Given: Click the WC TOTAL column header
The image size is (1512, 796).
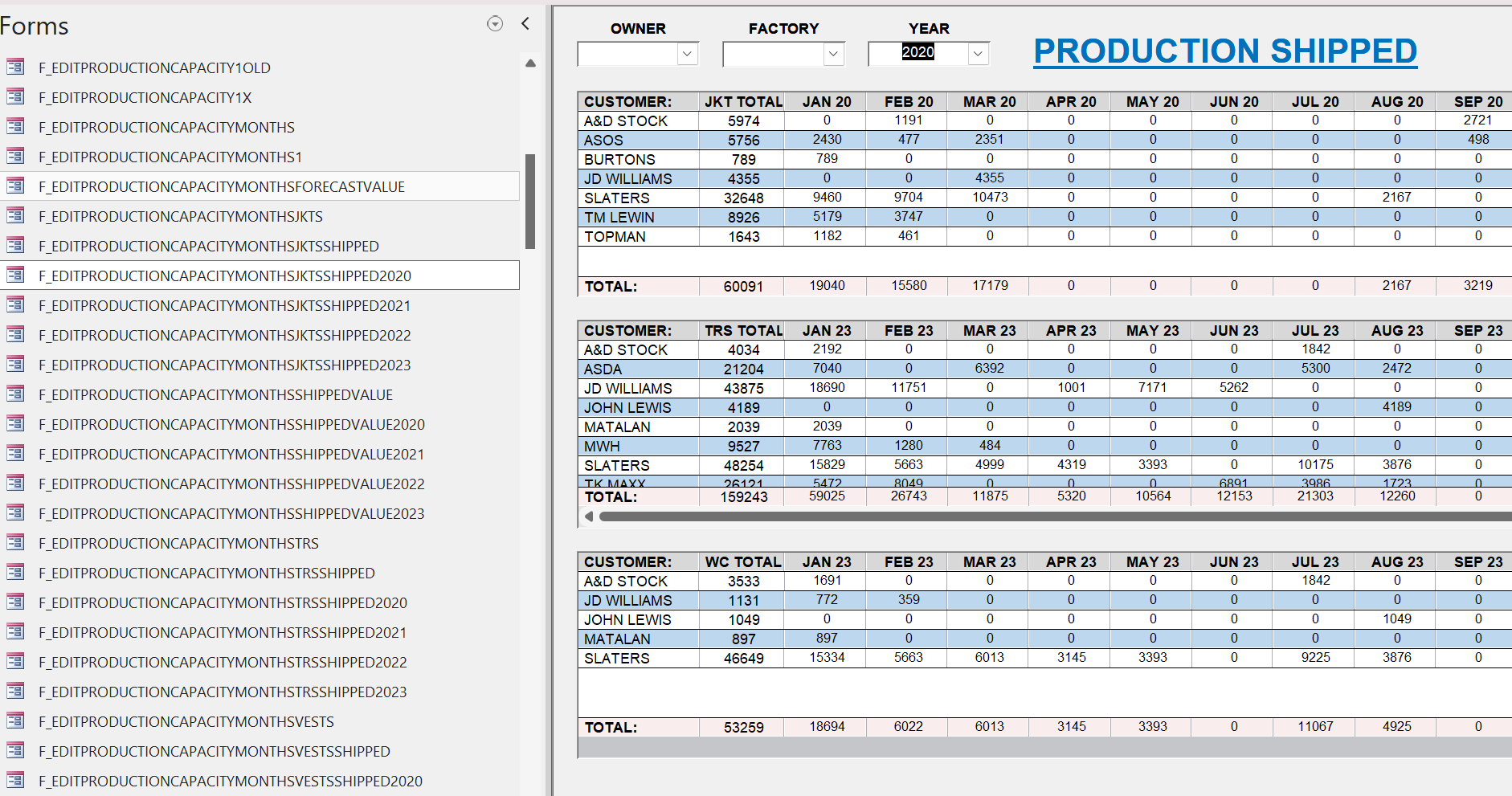Looking at the screenshot, I should [x=743, y=561].
